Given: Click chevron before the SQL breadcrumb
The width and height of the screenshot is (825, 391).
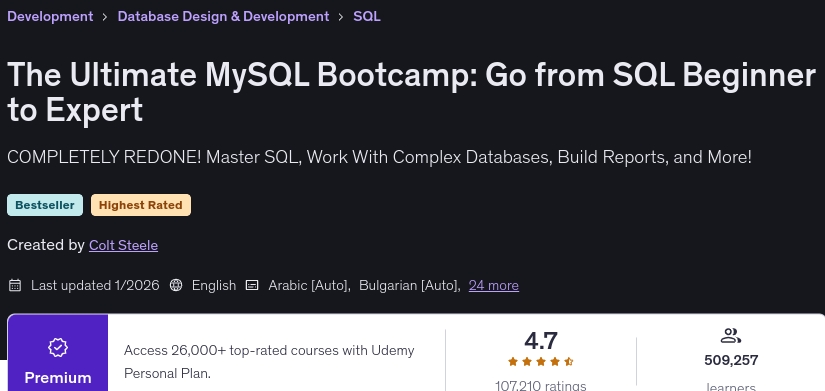Looking at the screenshot, I should [341, 17].
